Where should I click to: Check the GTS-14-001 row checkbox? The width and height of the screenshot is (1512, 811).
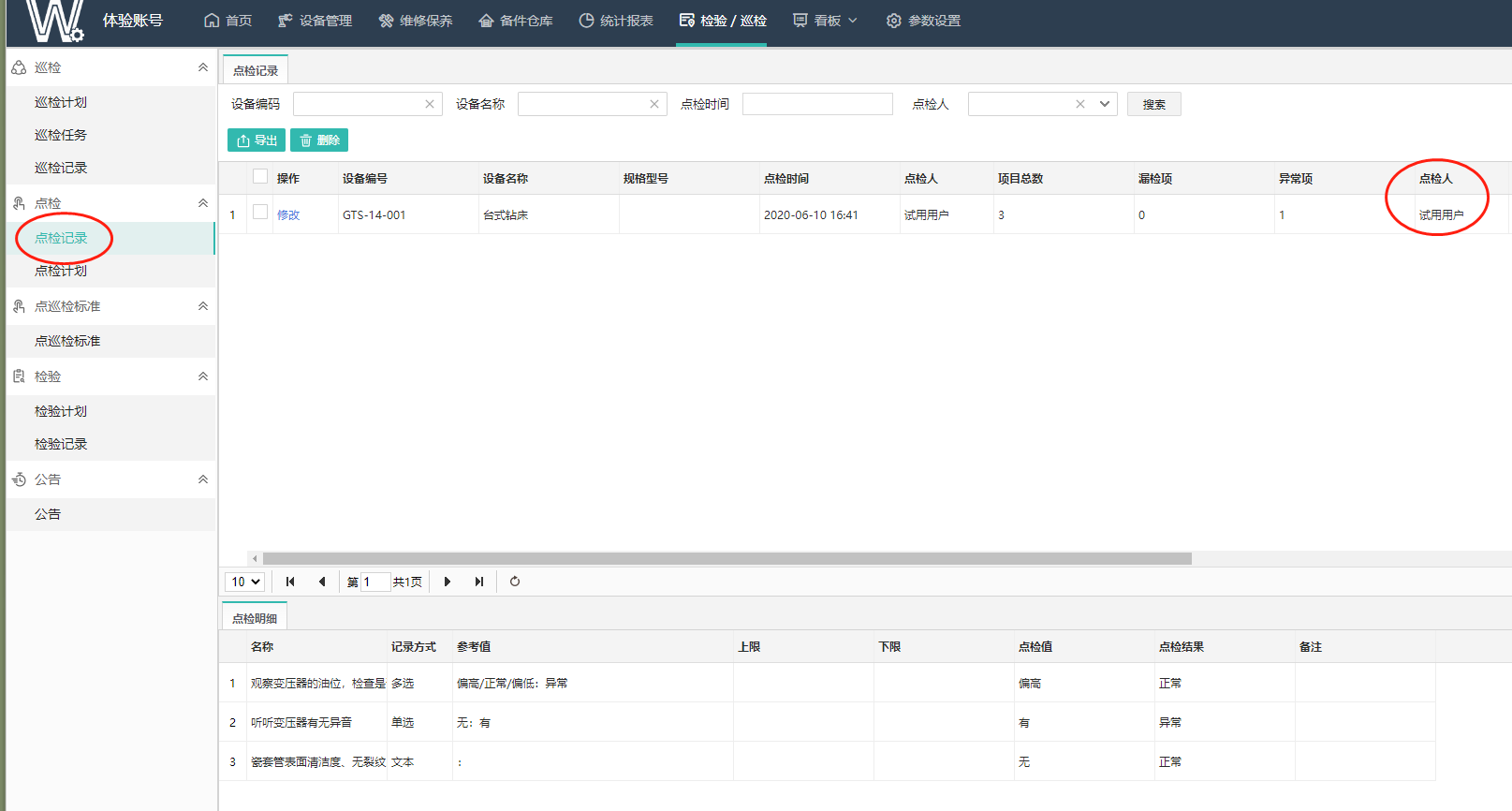(260, 213)
